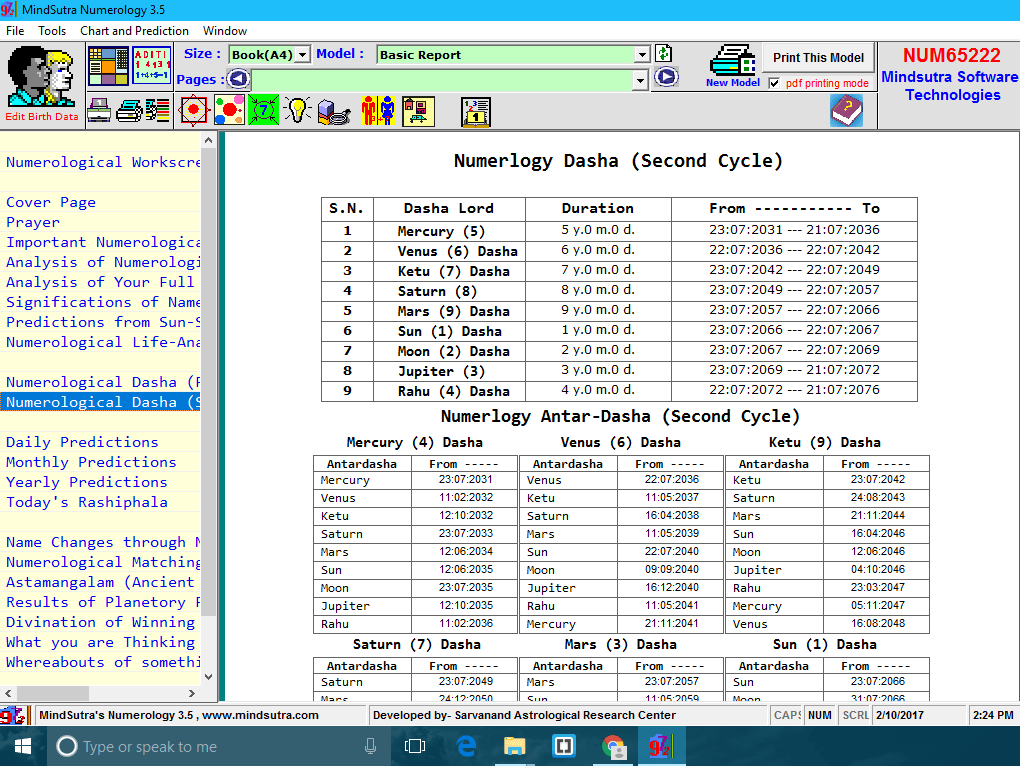Open Task View on the taskbar
The image size is (1020, 766).
414,746
